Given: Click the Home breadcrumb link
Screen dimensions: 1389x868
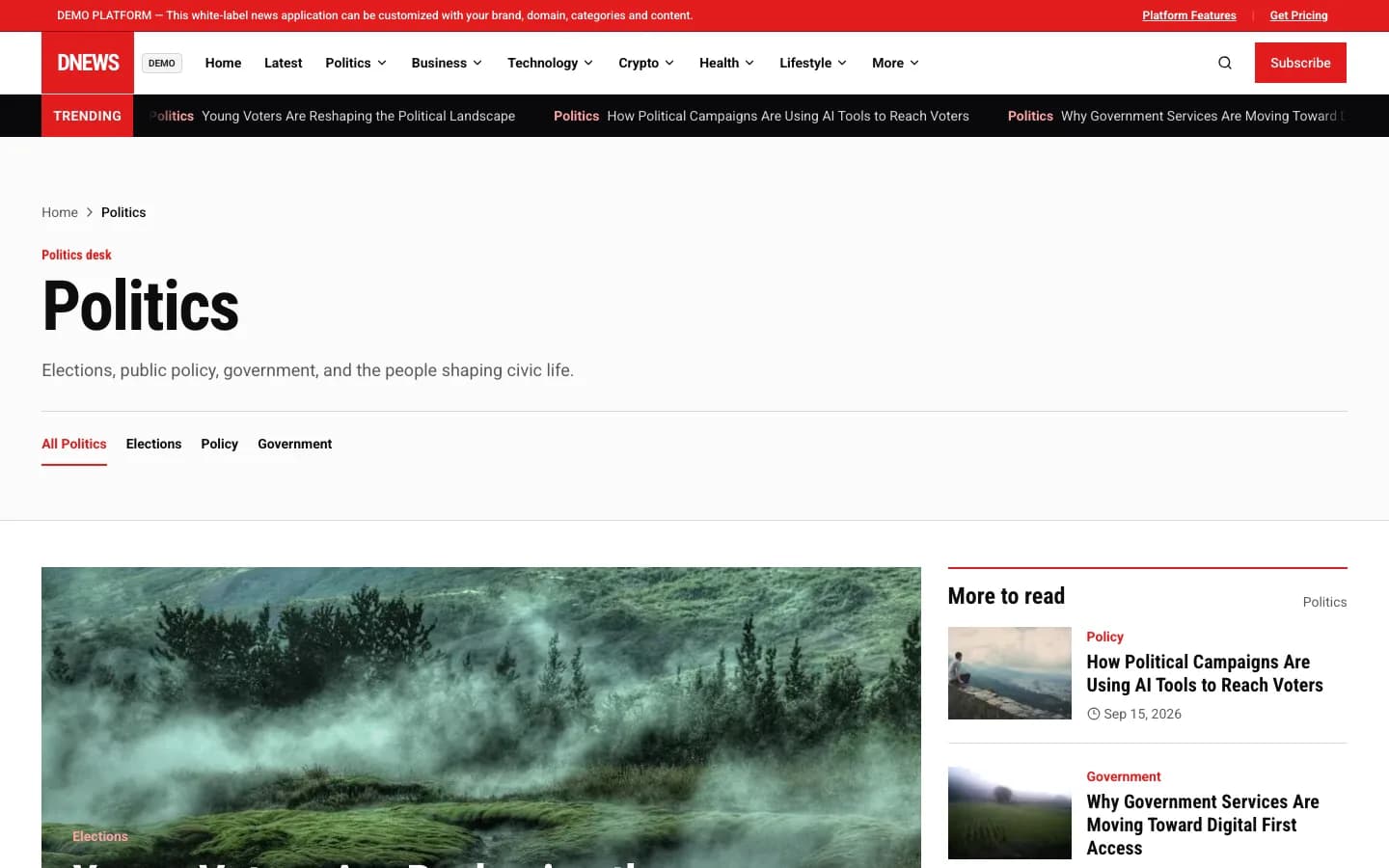Looking at the screenshot, I should coord(60,212).
